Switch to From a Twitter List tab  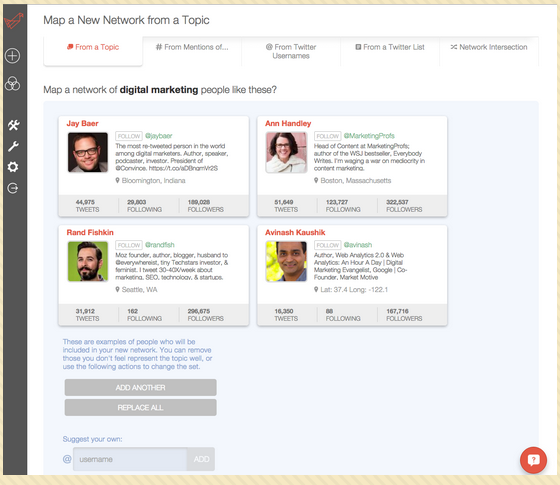(x=390, y=51)
